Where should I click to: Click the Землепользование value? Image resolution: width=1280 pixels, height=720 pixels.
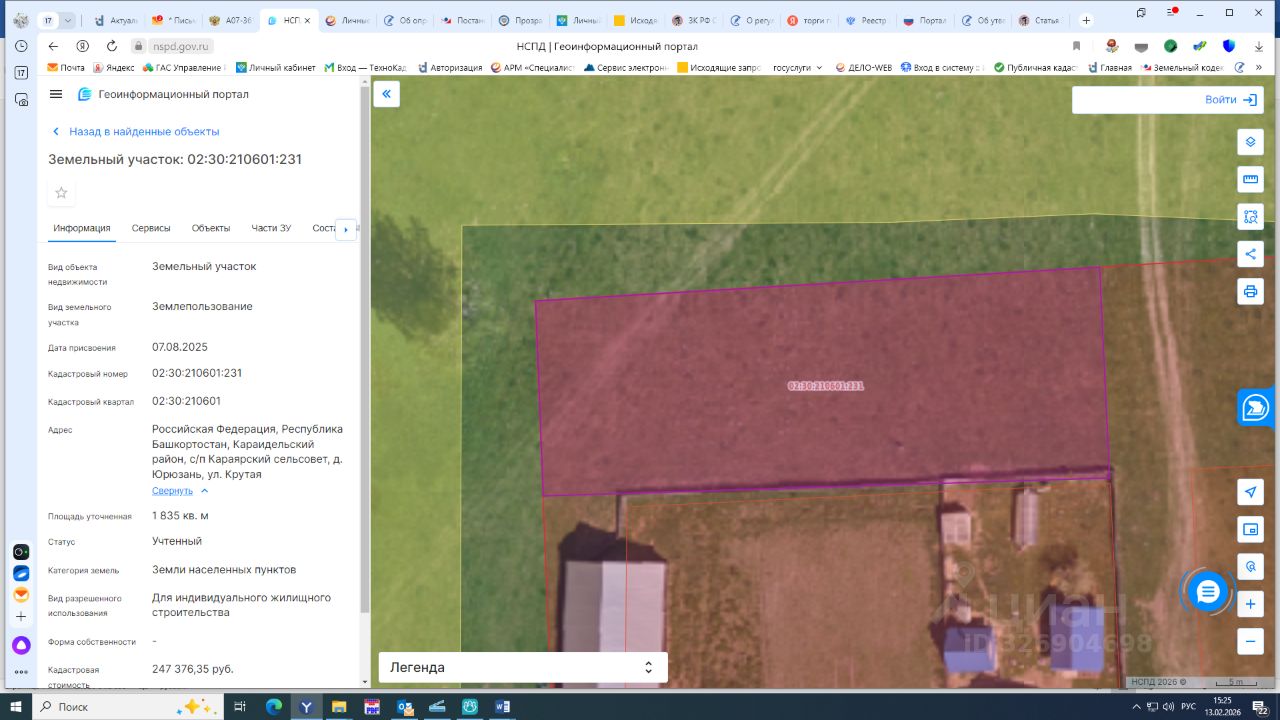point(202,307)
